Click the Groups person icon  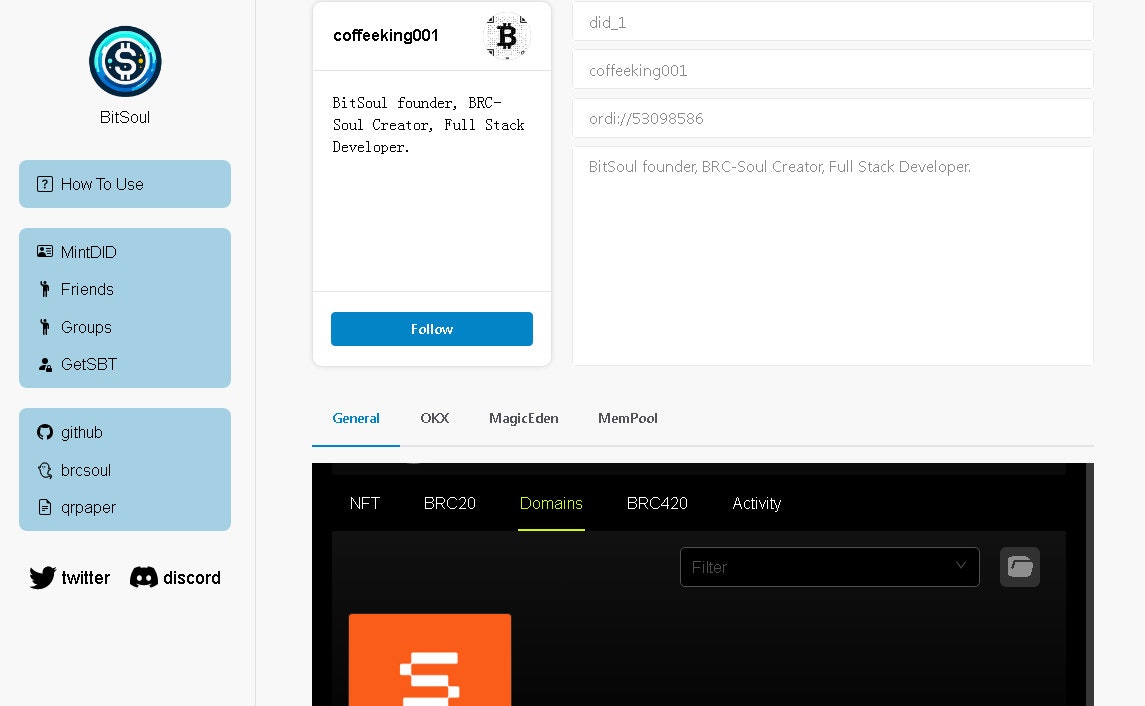pos(45,327)
